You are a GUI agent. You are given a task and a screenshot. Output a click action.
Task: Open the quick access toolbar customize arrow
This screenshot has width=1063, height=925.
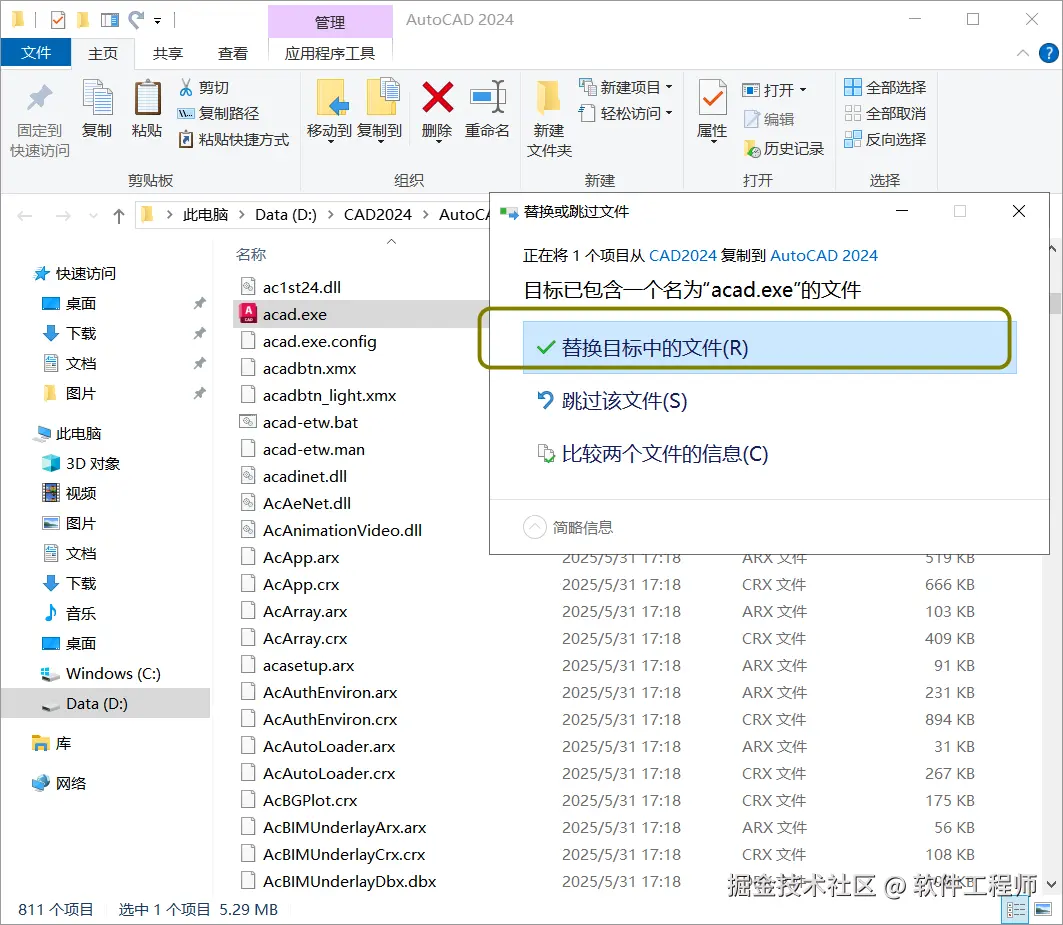(157, 20)
